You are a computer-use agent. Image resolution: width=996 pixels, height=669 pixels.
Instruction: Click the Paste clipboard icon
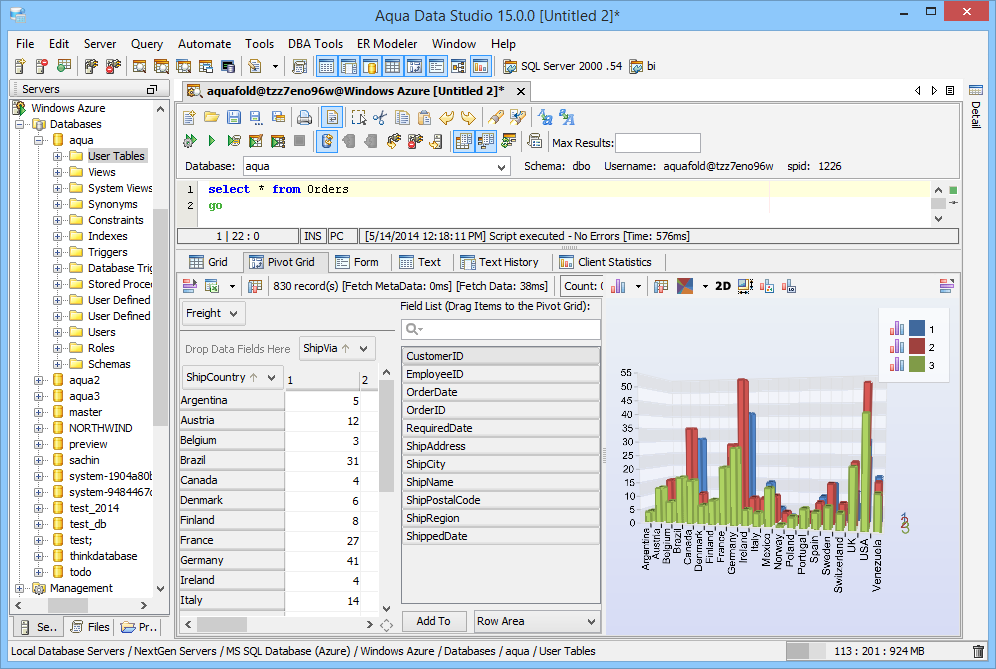point(425,118)
